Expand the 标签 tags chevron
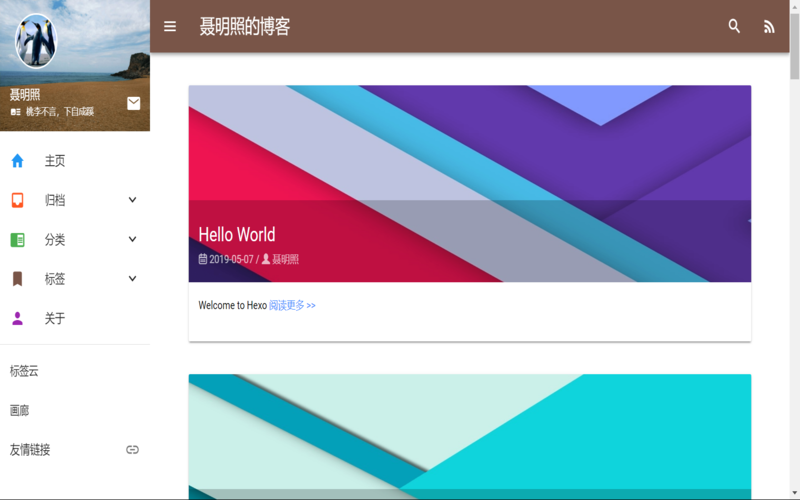 [x=132, y=279]
